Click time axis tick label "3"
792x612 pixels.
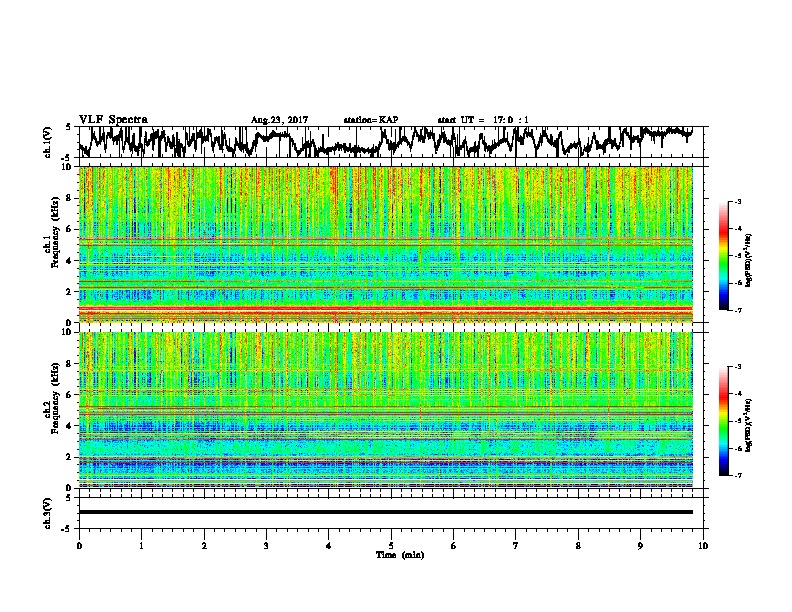(266, 545)
